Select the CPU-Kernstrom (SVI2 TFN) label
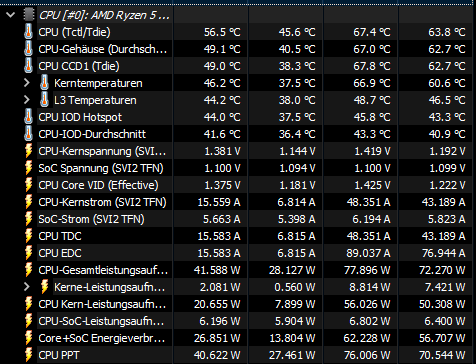 102,202
